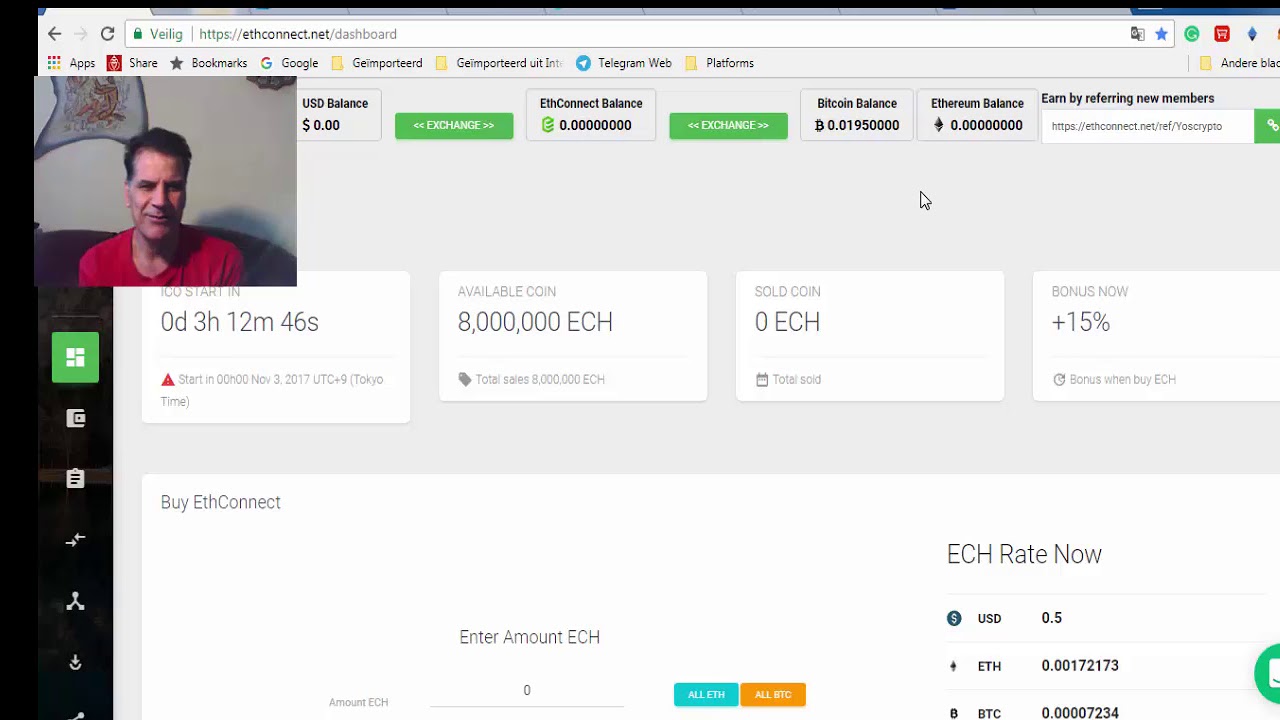Open the Google bookmark
1280x720 pixels.
point(289,63)
